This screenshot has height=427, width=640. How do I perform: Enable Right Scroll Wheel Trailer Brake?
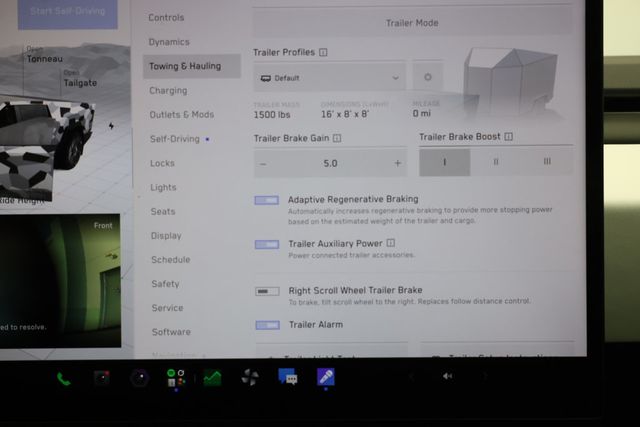click(267, 291)
